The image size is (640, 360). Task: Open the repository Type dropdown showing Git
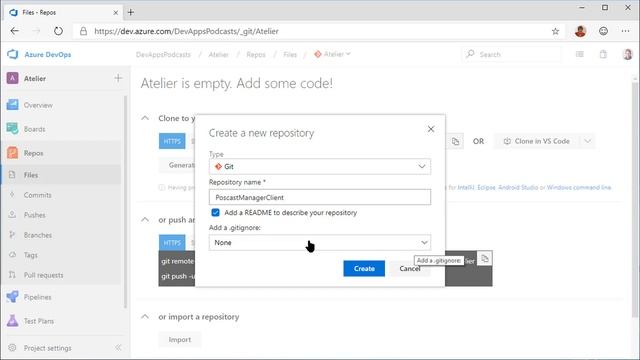pyautogui.click(x=320, y=167)
